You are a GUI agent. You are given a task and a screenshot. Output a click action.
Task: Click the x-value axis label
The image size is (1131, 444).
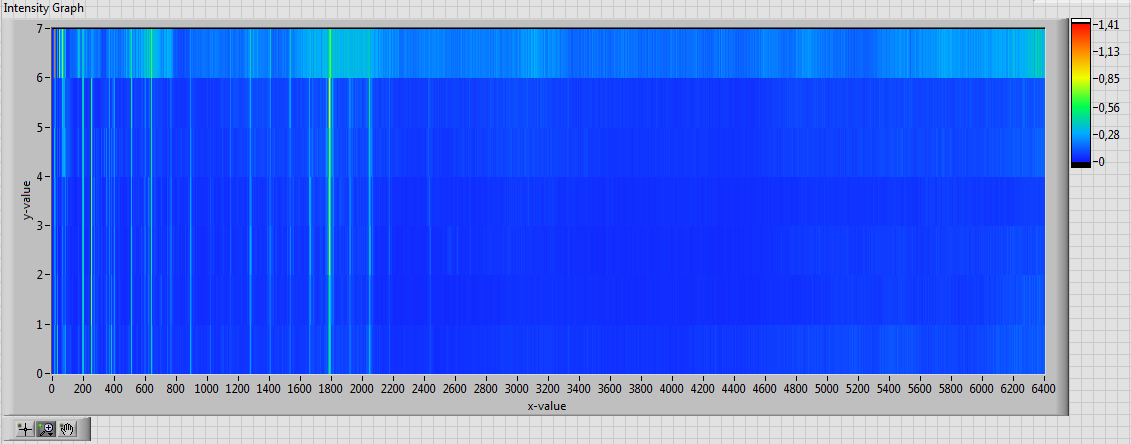click(x=546, y=407)
